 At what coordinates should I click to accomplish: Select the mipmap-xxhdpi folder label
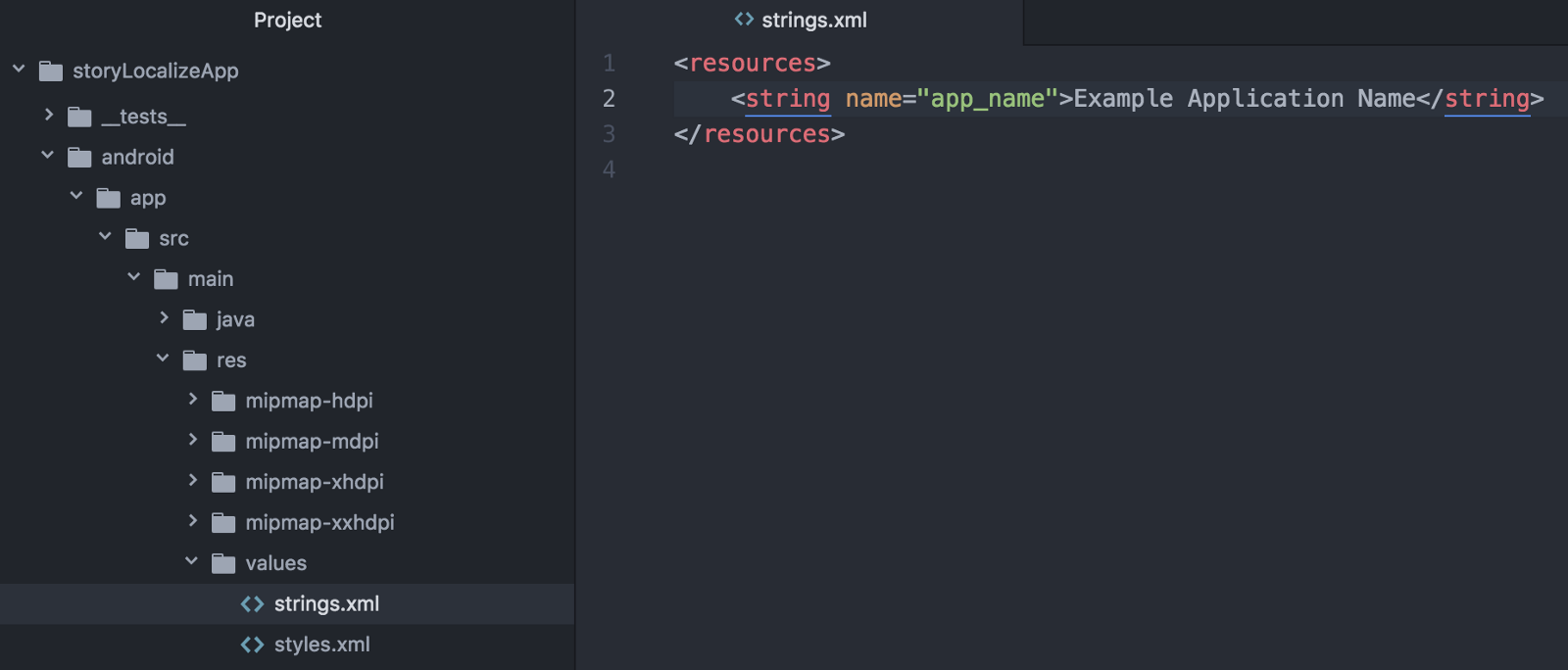tap(319, 523)
